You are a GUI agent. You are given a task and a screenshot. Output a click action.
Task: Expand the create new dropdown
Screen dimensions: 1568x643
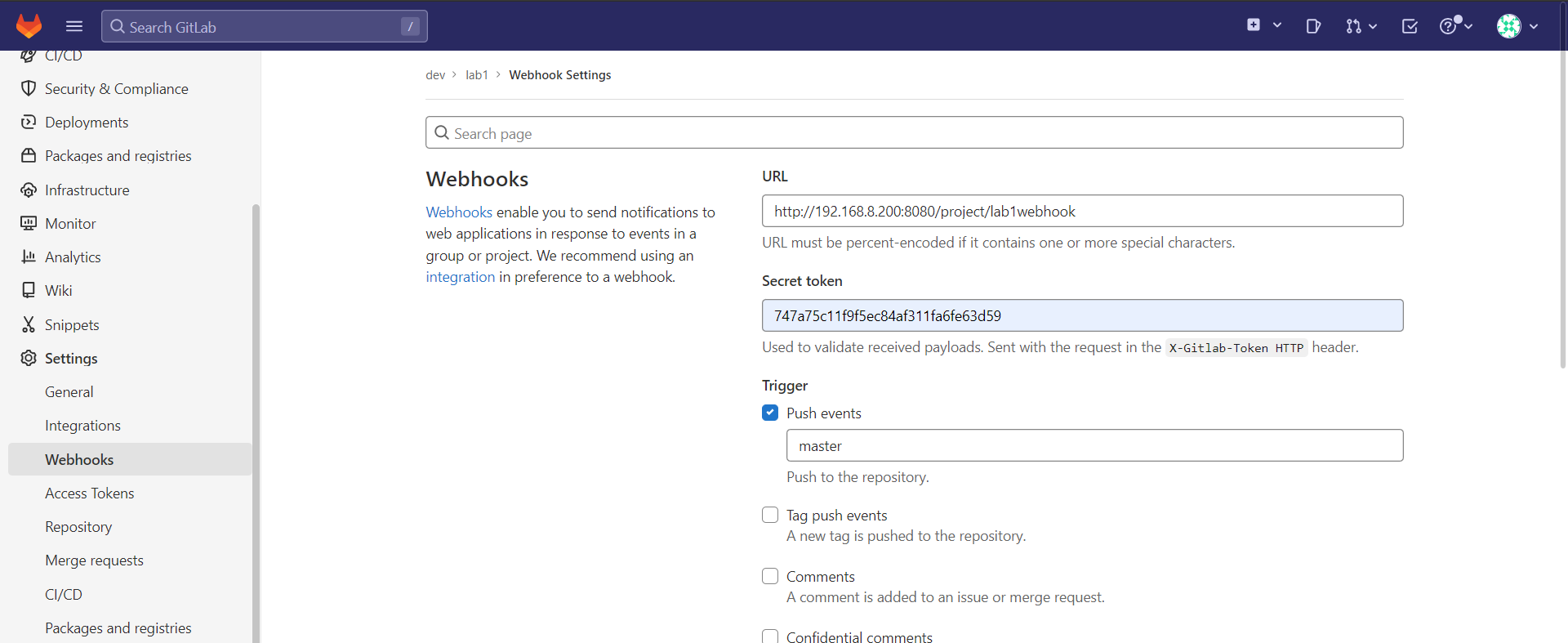click(x=1263, y=26)
